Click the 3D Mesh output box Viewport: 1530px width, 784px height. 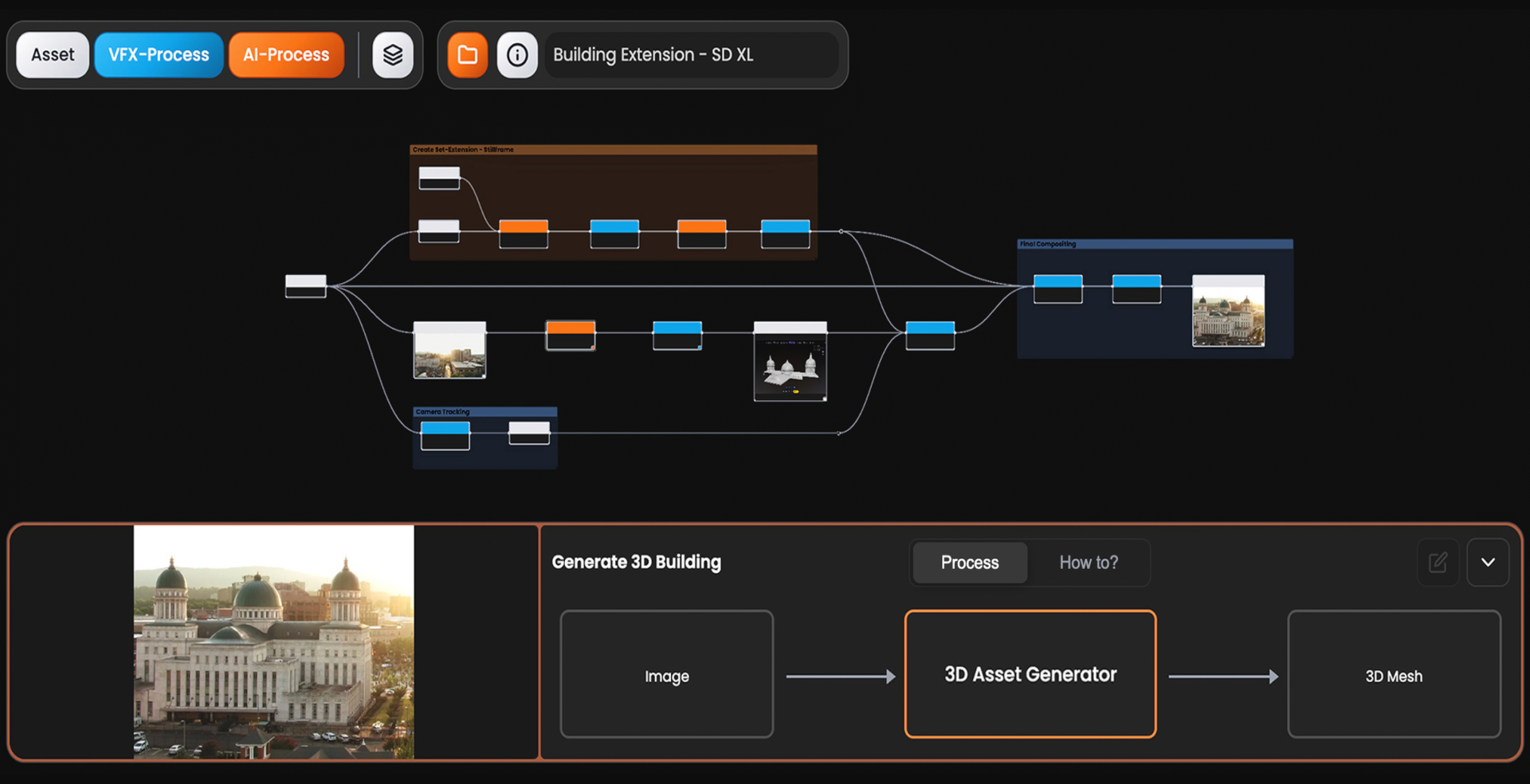1394,675
